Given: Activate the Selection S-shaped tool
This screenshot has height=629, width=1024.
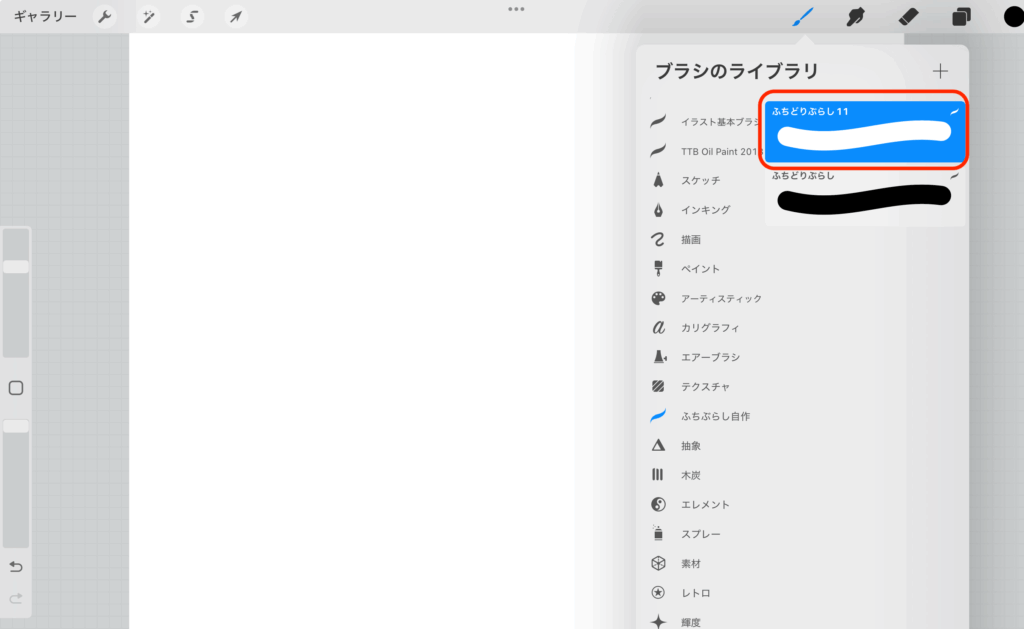Looking at the screenshot, I should click(x=192, y=16).
